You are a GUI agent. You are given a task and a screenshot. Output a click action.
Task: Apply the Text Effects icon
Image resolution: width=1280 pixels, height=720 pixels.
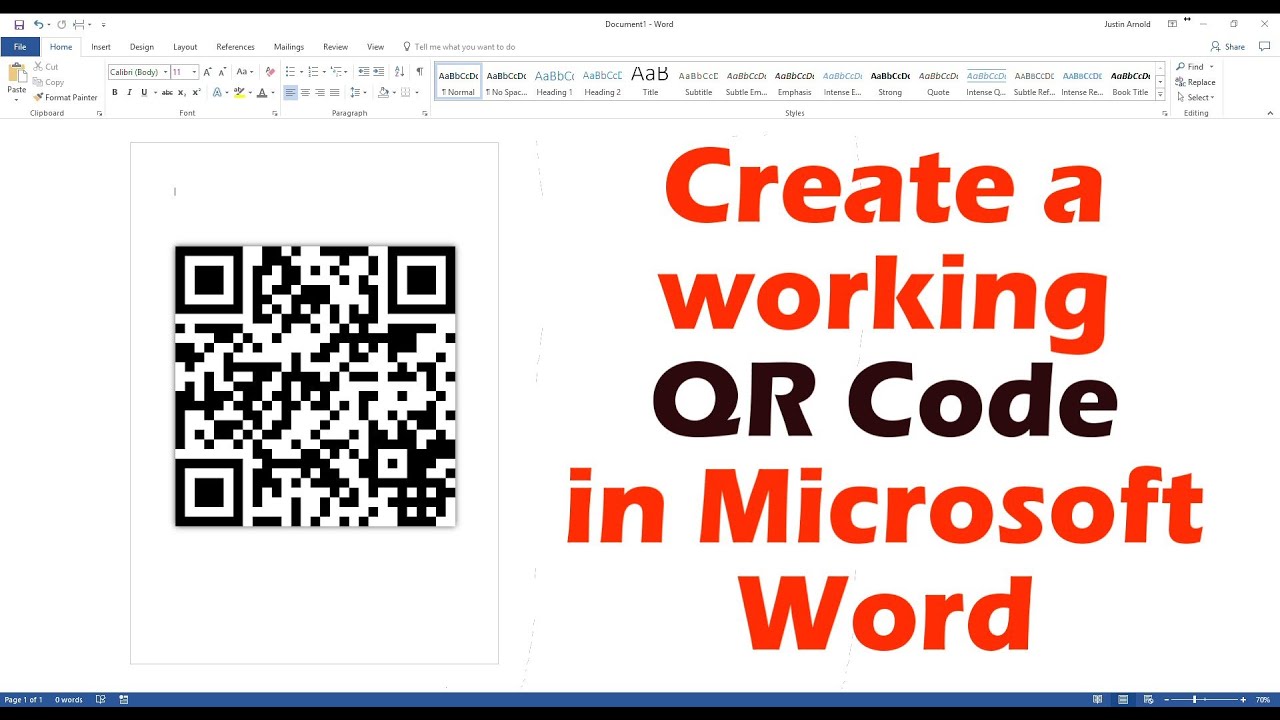[217, 92]
